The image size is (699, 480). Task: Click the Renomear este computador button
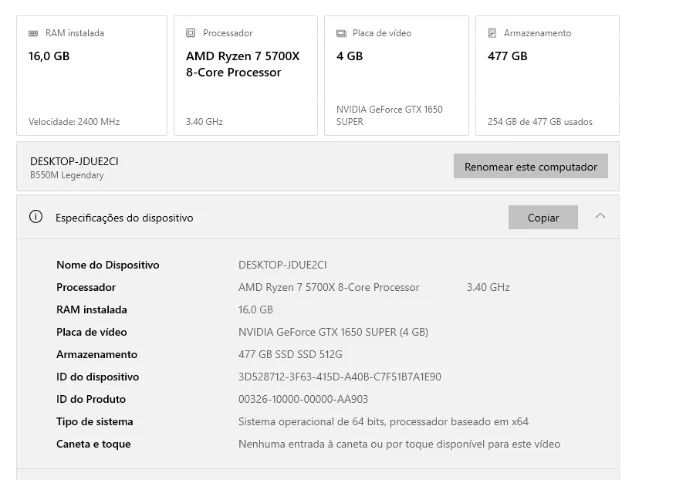530,166
